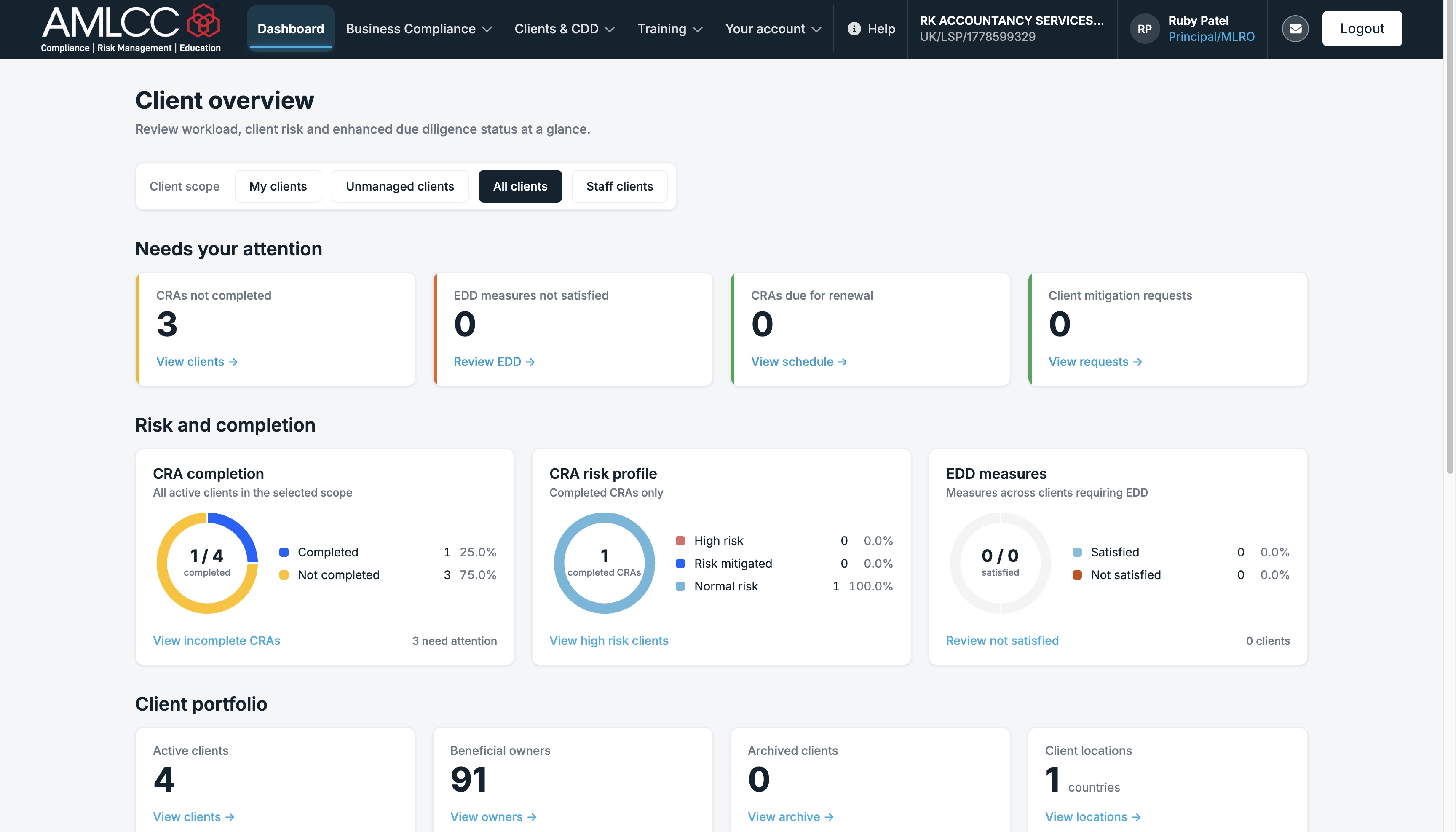The width and height of the screenshot is (1456, 832).
Task: Open the View requests link
Action: point(1095,362)
